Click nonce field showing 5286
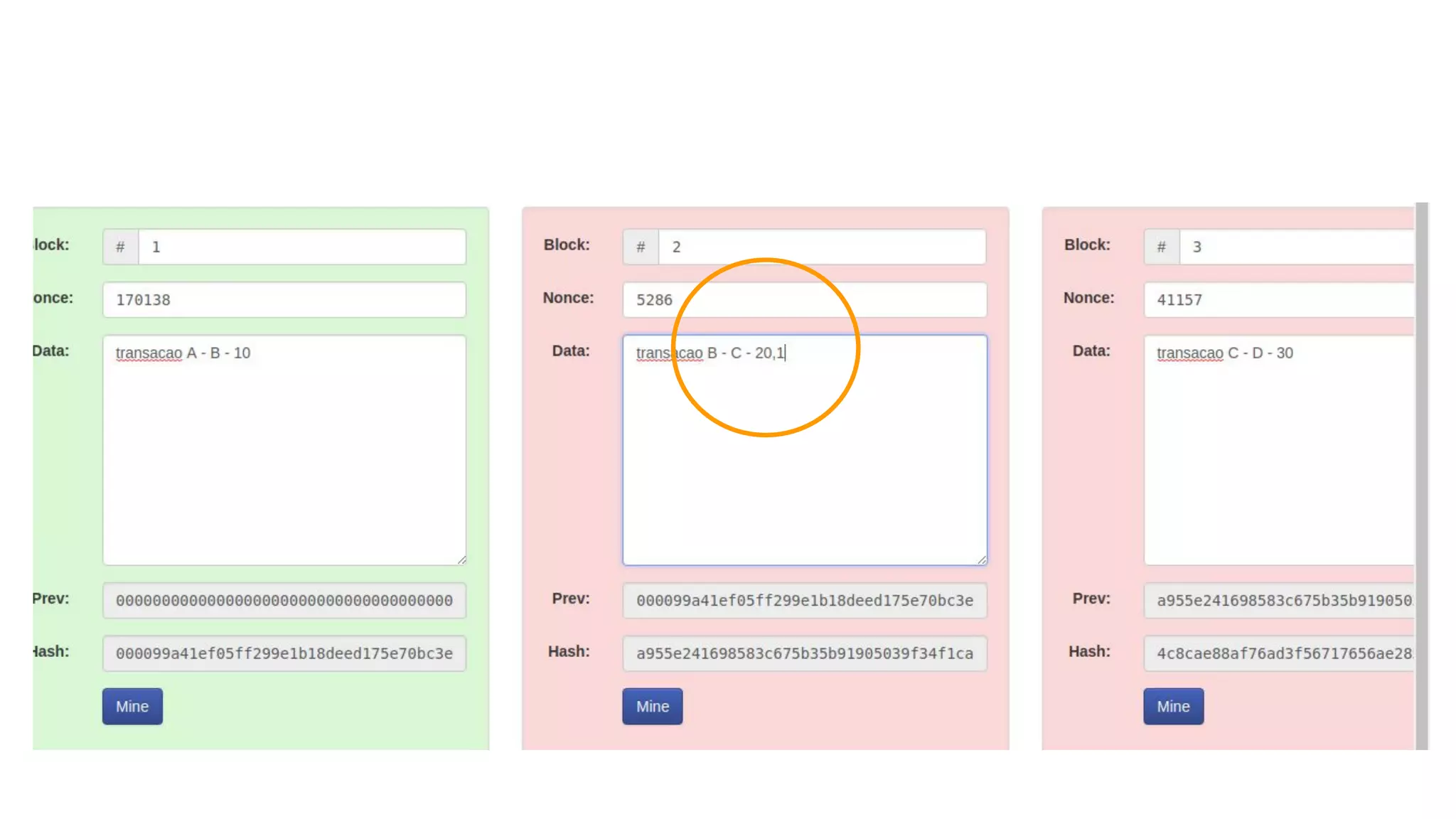Screen dimensions: 1456x819 coord(805,299)
